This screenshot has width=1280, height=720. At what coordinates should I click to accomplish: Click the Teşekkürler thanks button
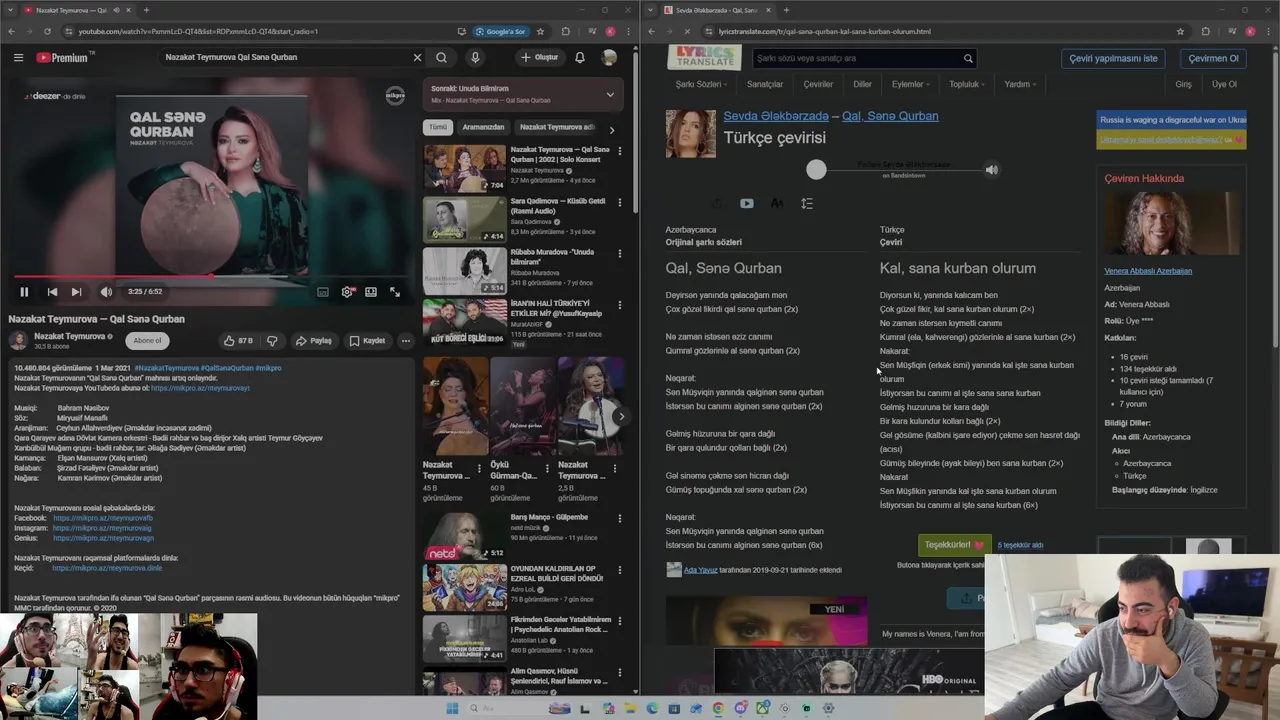(954, 545)
